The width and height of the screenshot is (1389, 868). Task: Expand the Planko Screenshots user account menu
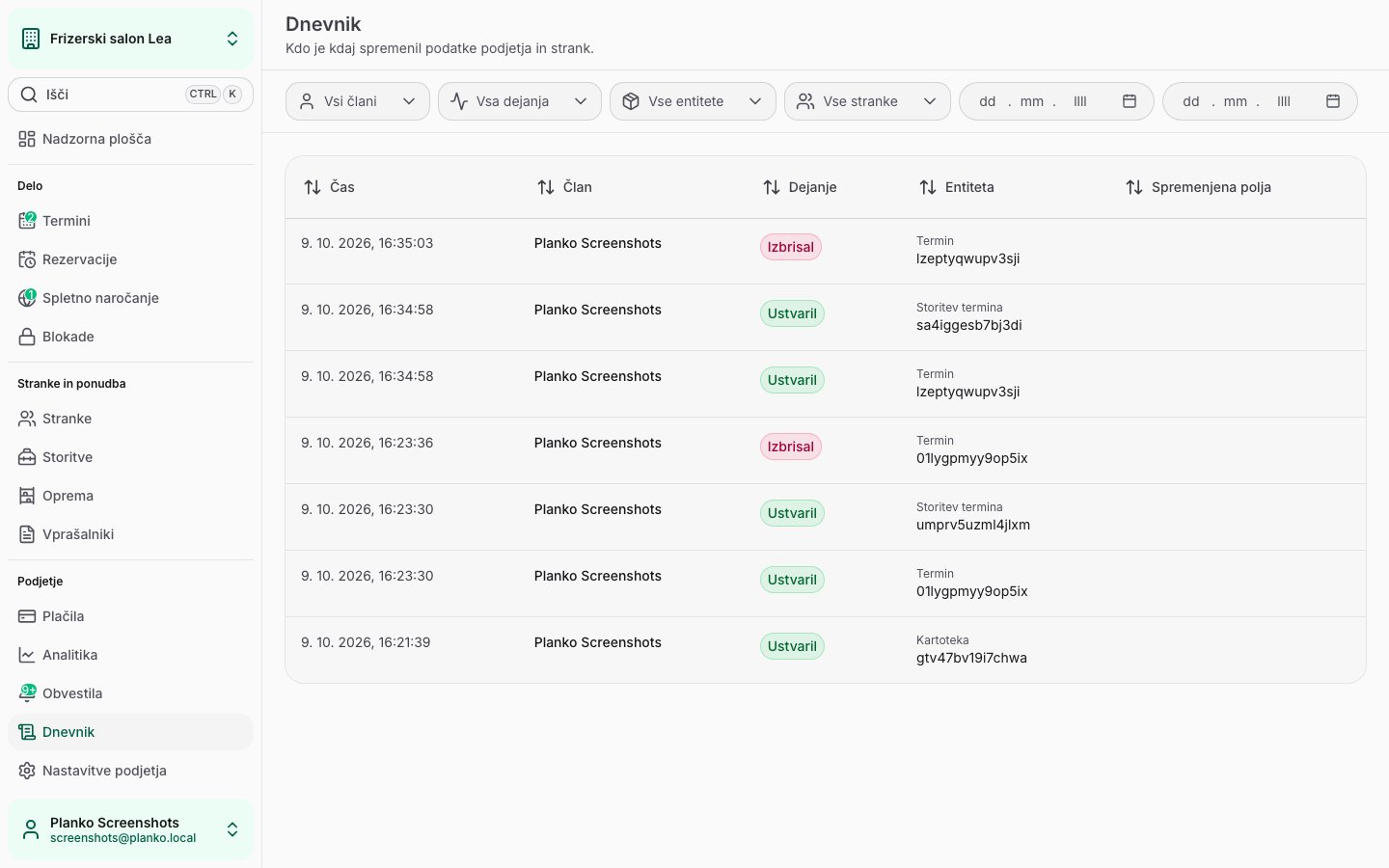point(130,829)
